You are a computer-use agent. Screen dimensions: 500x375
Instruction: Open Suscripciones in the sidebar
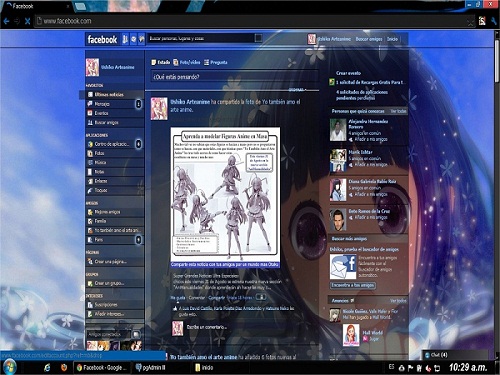tap(115, 305)
